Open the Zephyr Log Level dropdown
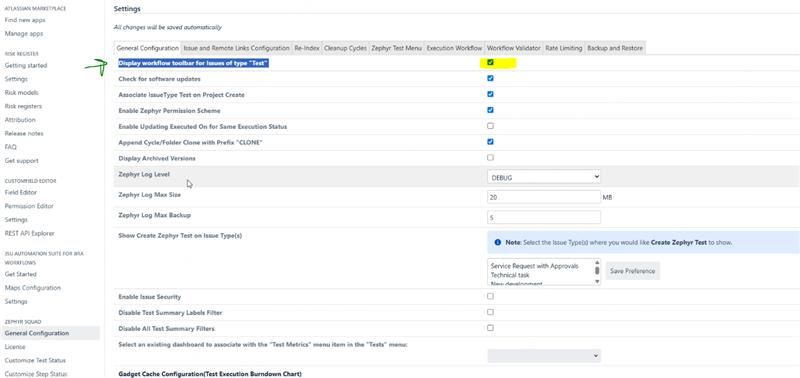 544,177
